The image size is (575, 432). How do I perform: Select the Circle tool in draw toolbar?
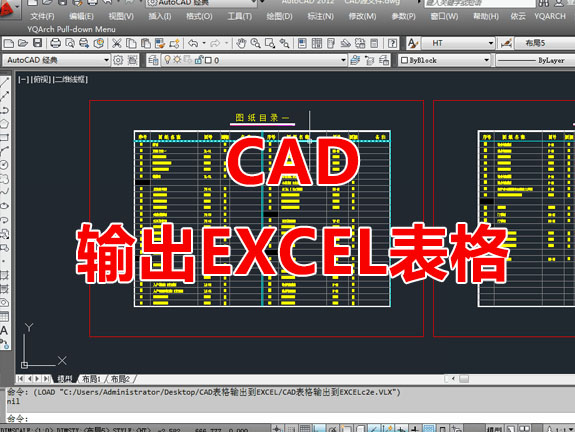tap(4, 165)
